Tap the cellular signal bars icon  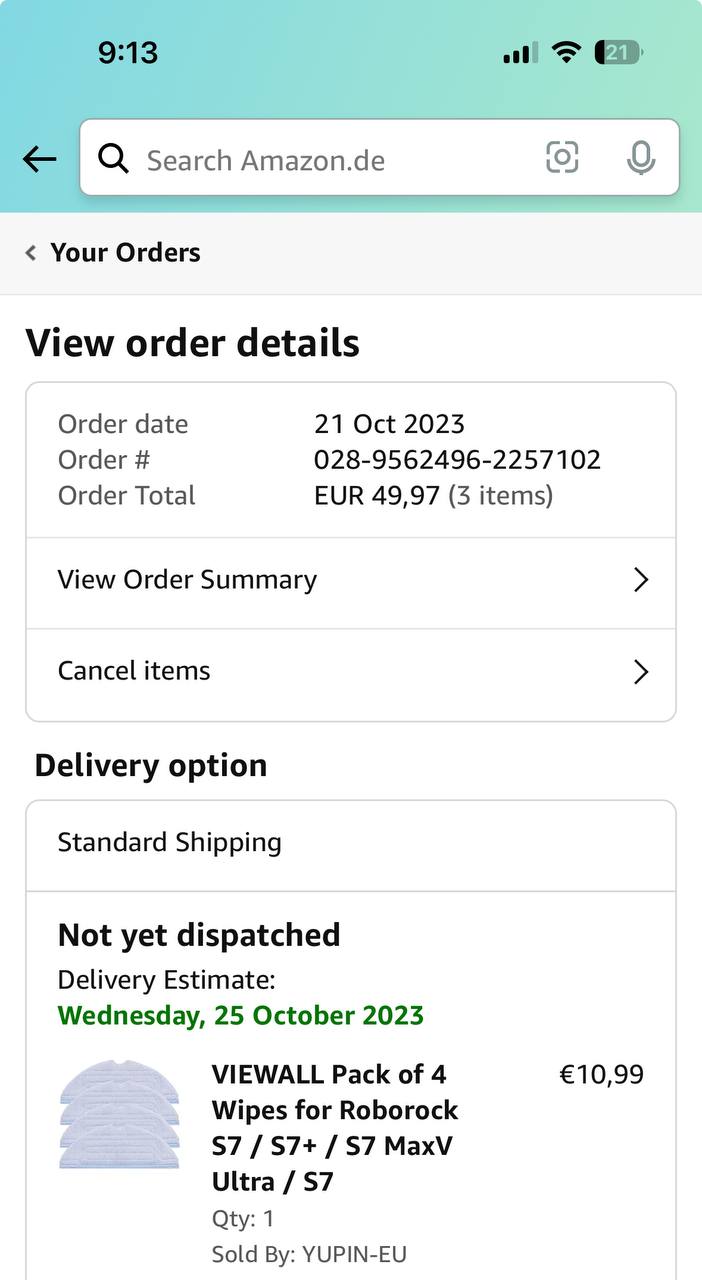(x=520, y=53)
